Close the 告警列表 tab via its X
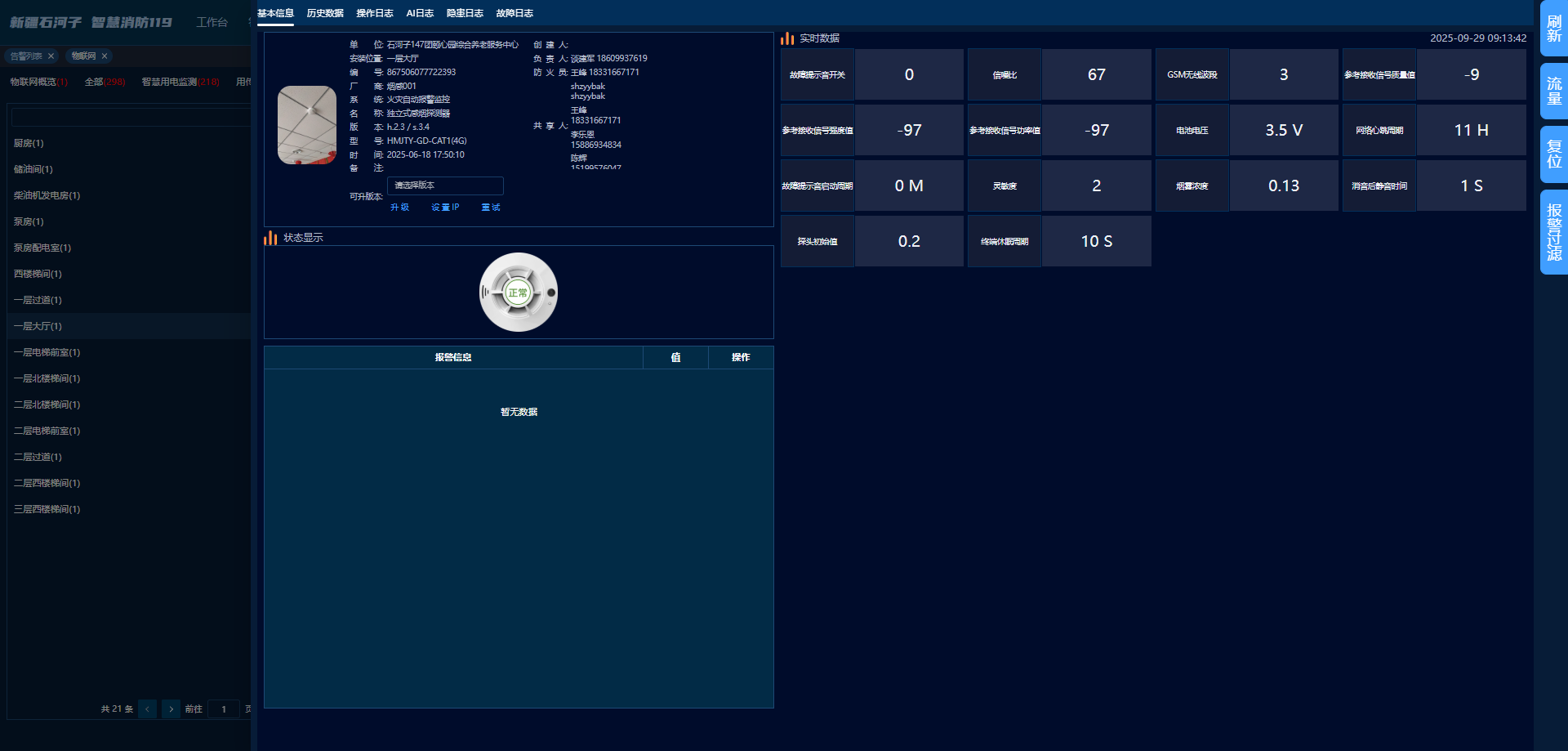This screenshot has width=1568, height=751. point(51,56)
